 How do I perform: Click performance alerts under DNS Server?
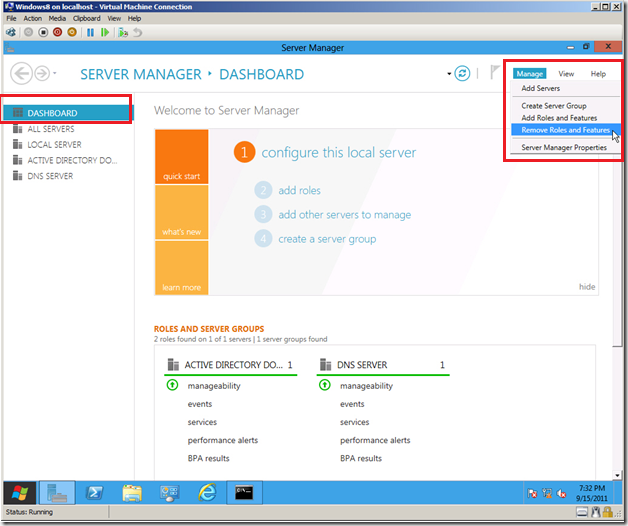click(375, 440)
